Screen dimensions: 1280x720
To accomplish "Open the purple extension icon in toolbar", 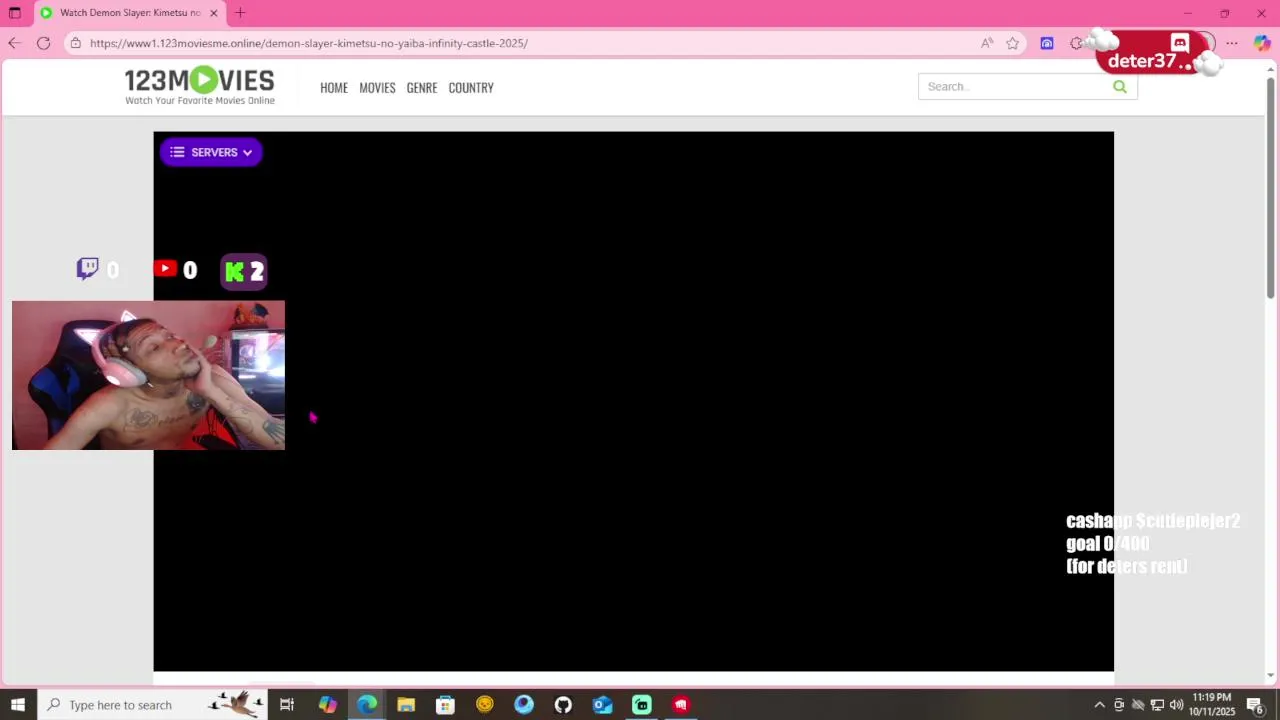I will 1047,43.
